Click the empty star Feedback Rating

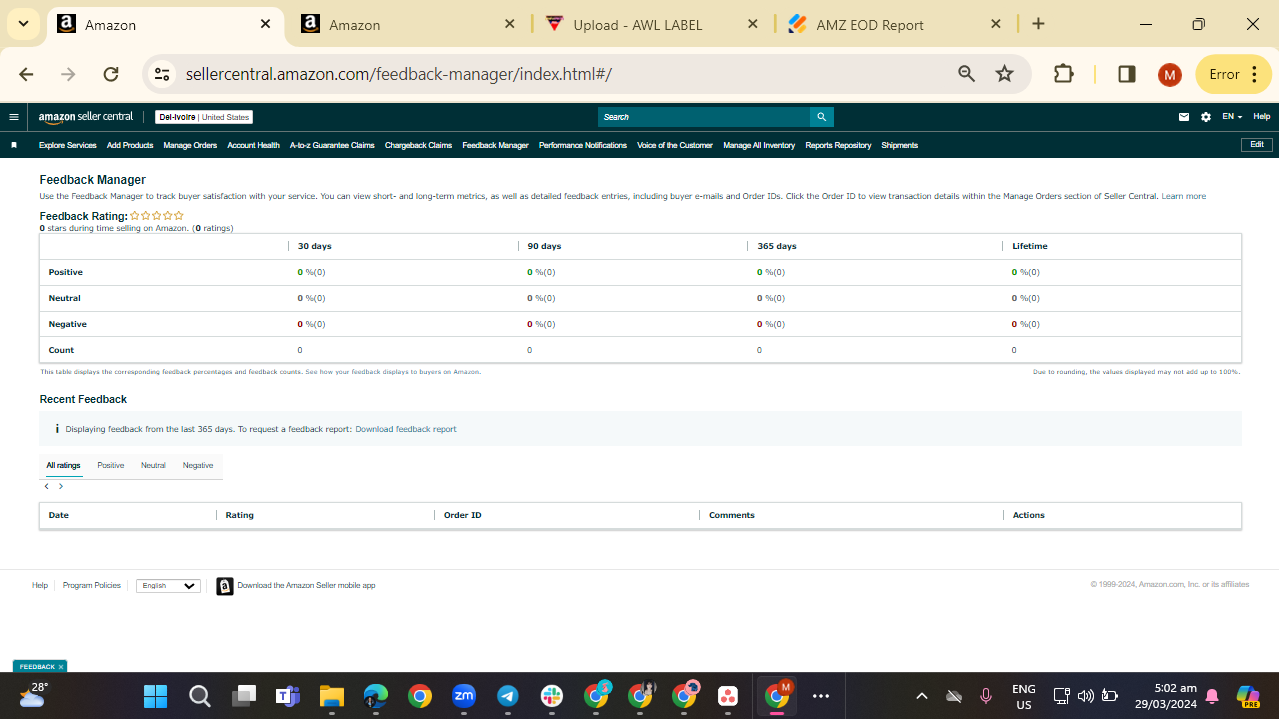tap(157, 215)
